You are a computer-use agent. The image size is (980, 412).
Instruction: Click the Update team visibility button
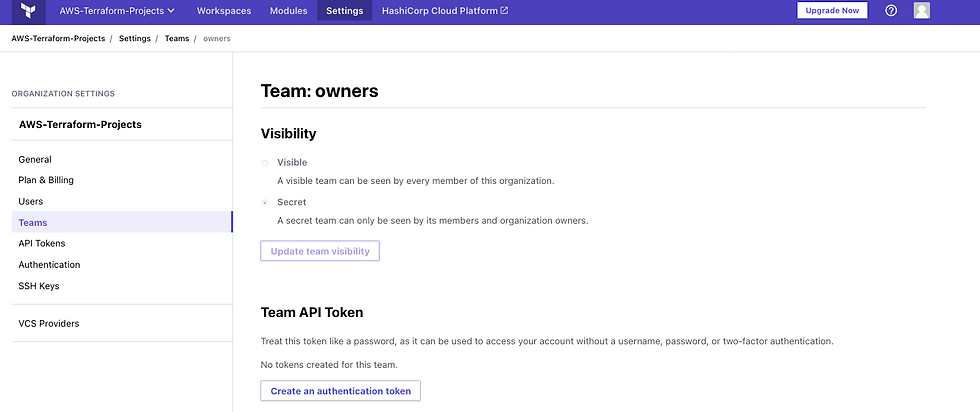click(x=320, y=251)
